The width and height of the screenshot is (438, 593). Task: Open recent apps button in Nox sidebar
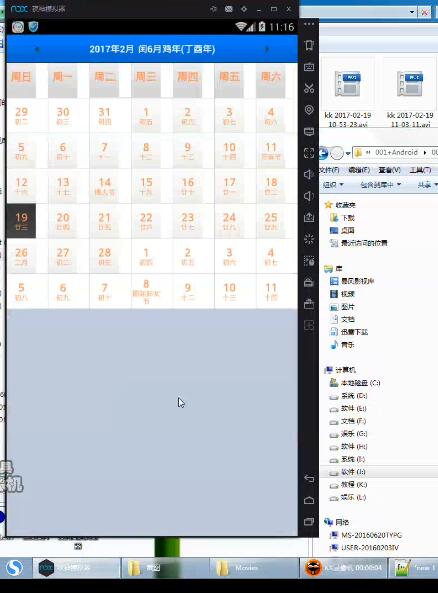pyautogui.click(x=309, y=522)
